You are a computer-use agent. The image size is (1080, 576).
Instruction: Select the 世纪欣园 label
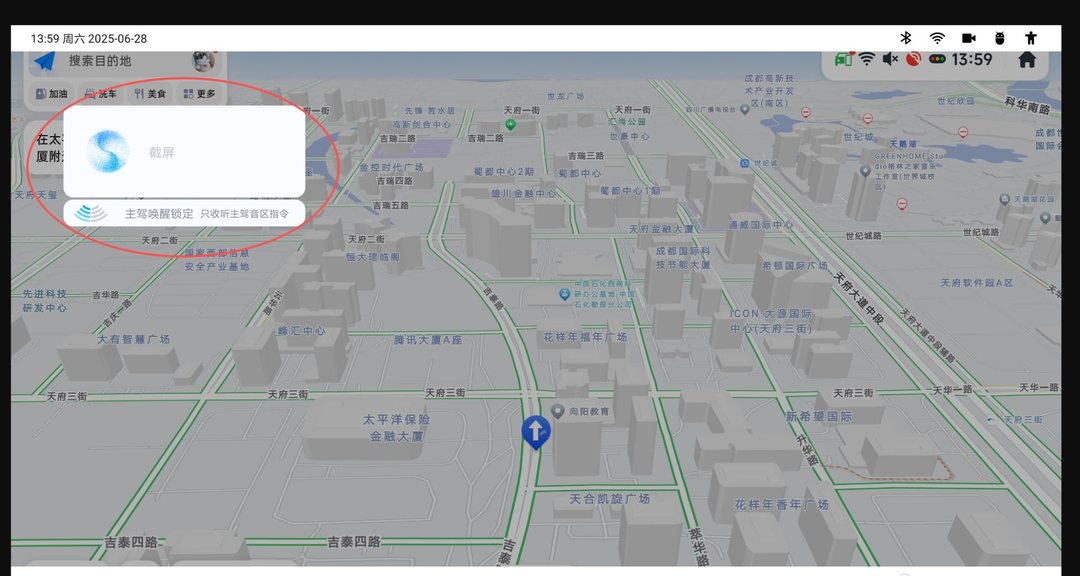point(956,101)
